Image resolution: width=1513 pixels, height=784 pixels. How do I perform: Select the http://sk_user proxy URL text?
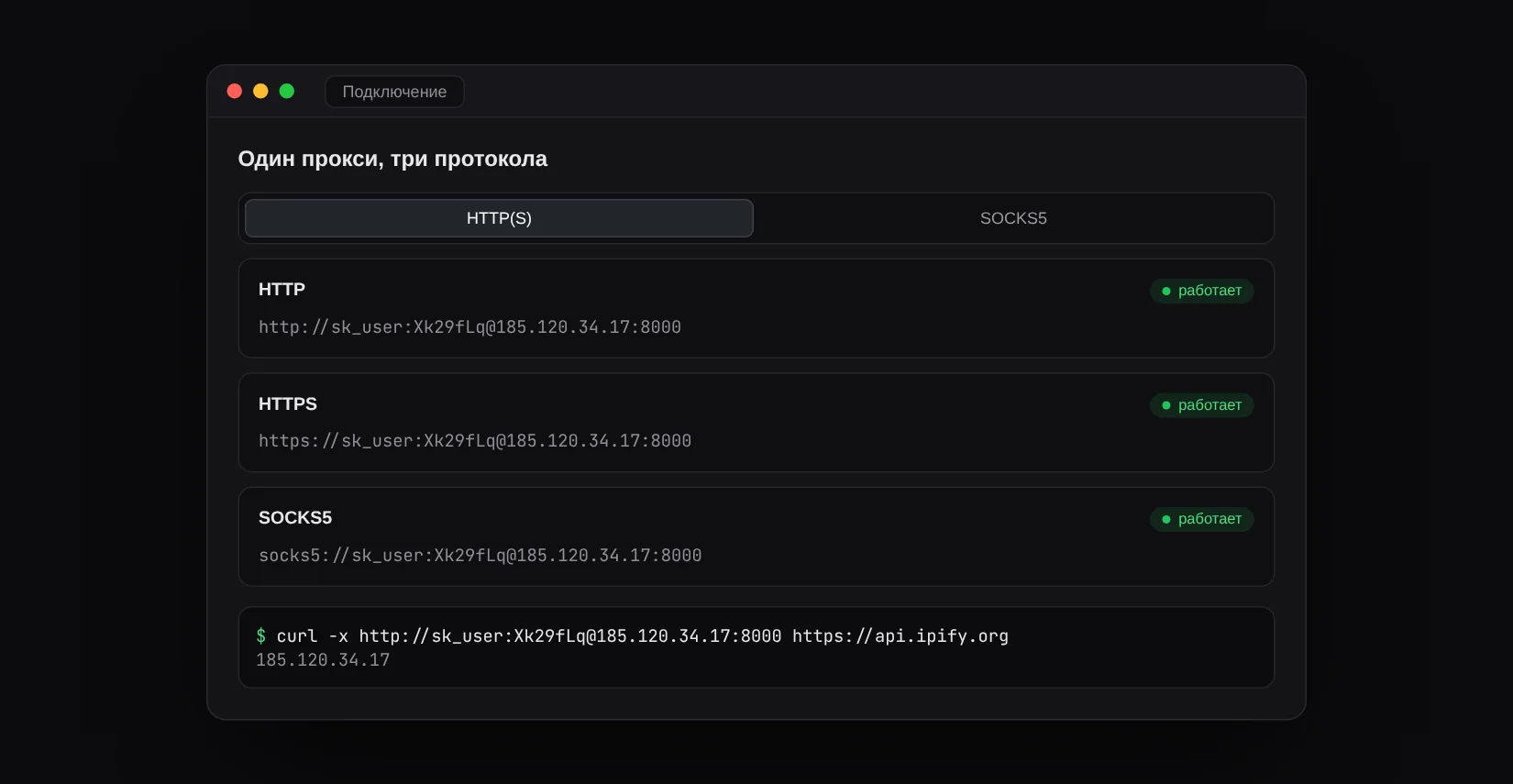469,327
